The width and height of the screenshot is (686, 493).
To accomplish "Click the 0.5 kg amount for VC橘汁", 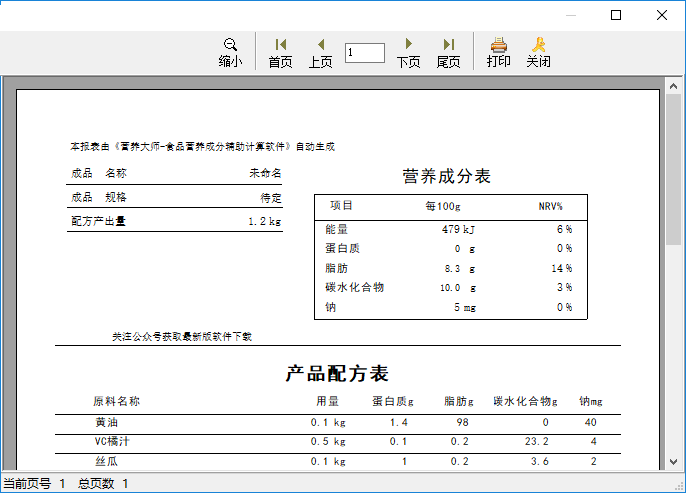I will click(x=328, y=441).
